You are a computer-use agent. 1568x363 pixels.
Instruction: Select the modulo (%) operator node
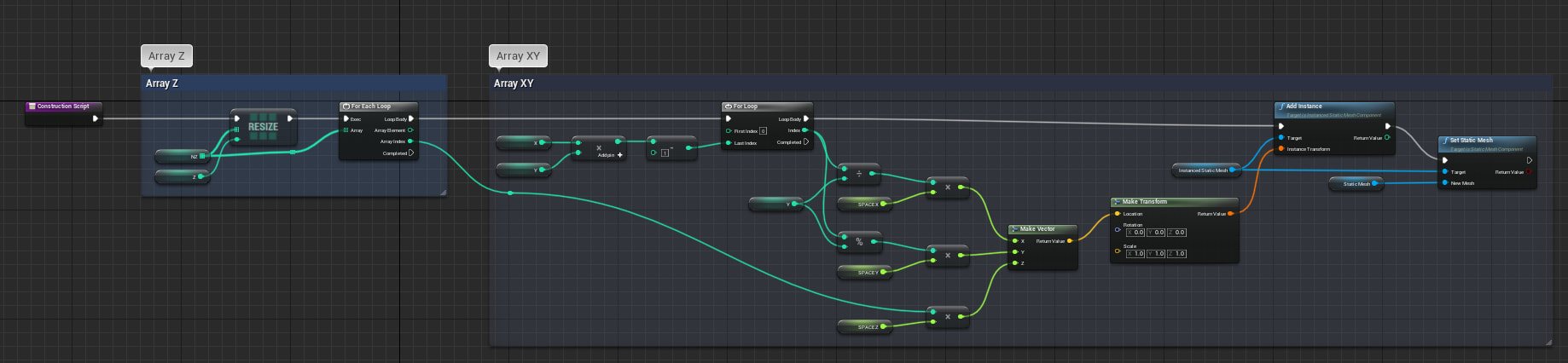tap(859, 241)
